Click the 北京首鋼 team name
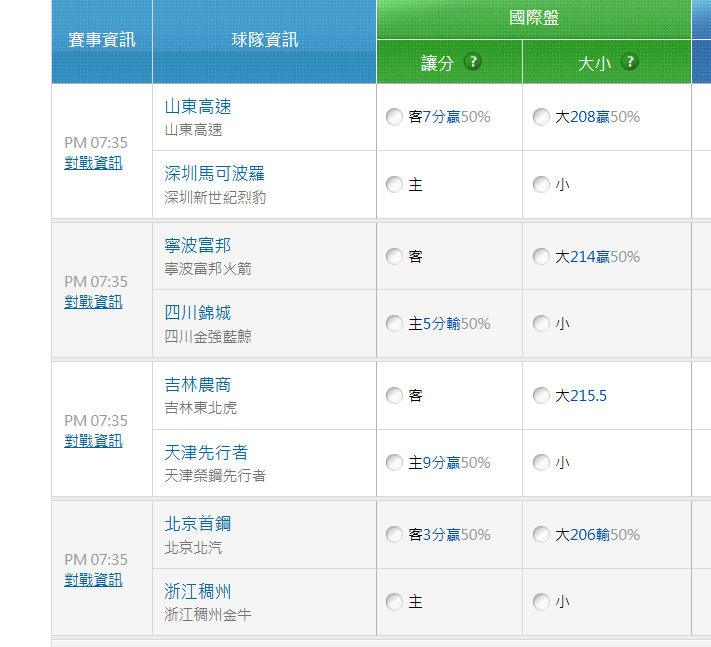This screenshot has width=711, height=647. pos(198,524)
